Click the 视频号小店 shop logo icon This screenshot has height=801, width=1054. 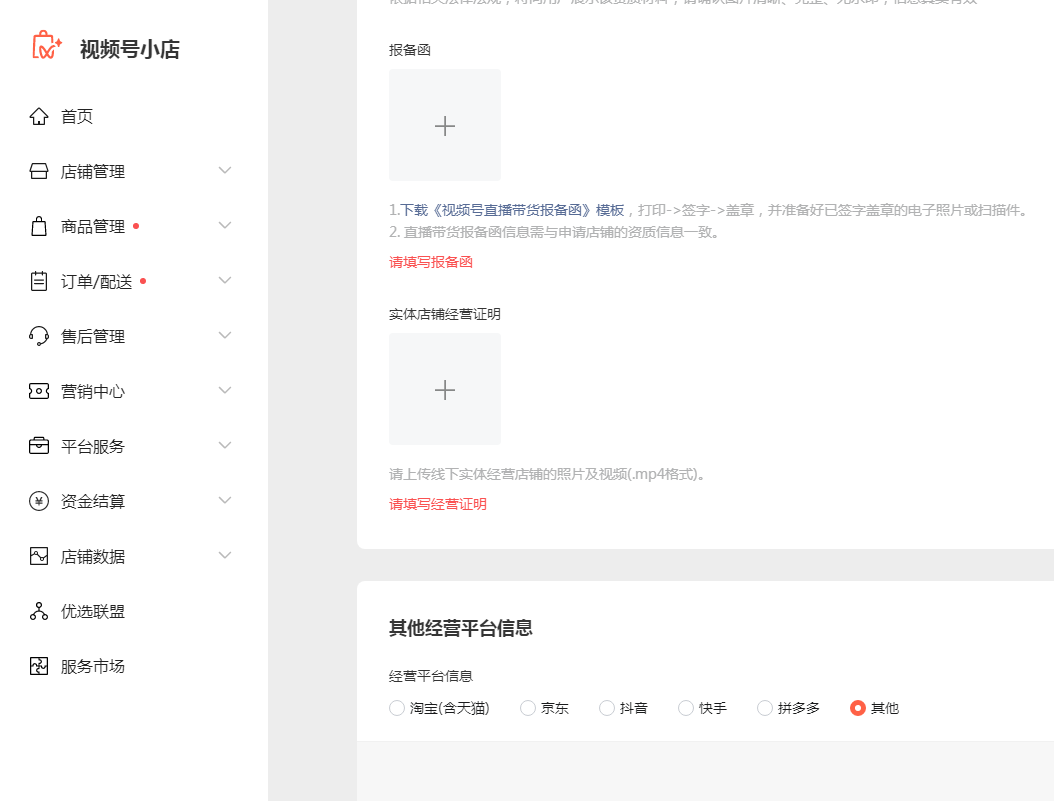click(x=47, y=46)
